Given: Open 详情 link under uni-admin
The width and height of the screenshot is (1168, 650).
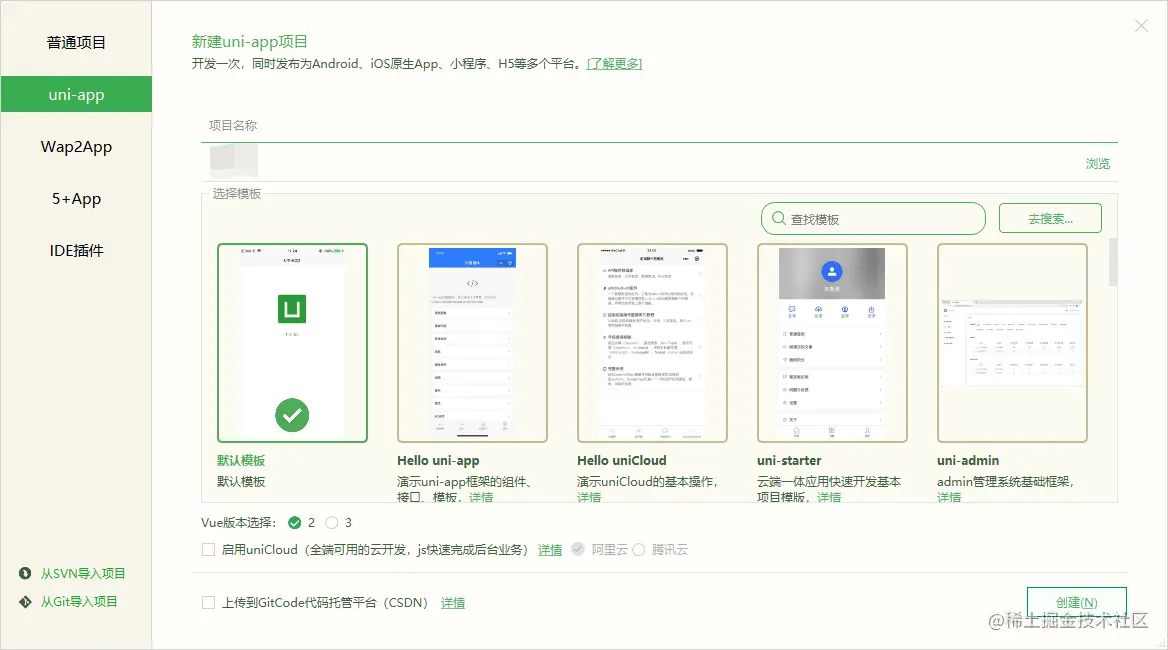Looking at the screenshot, I should click(949, 497).
